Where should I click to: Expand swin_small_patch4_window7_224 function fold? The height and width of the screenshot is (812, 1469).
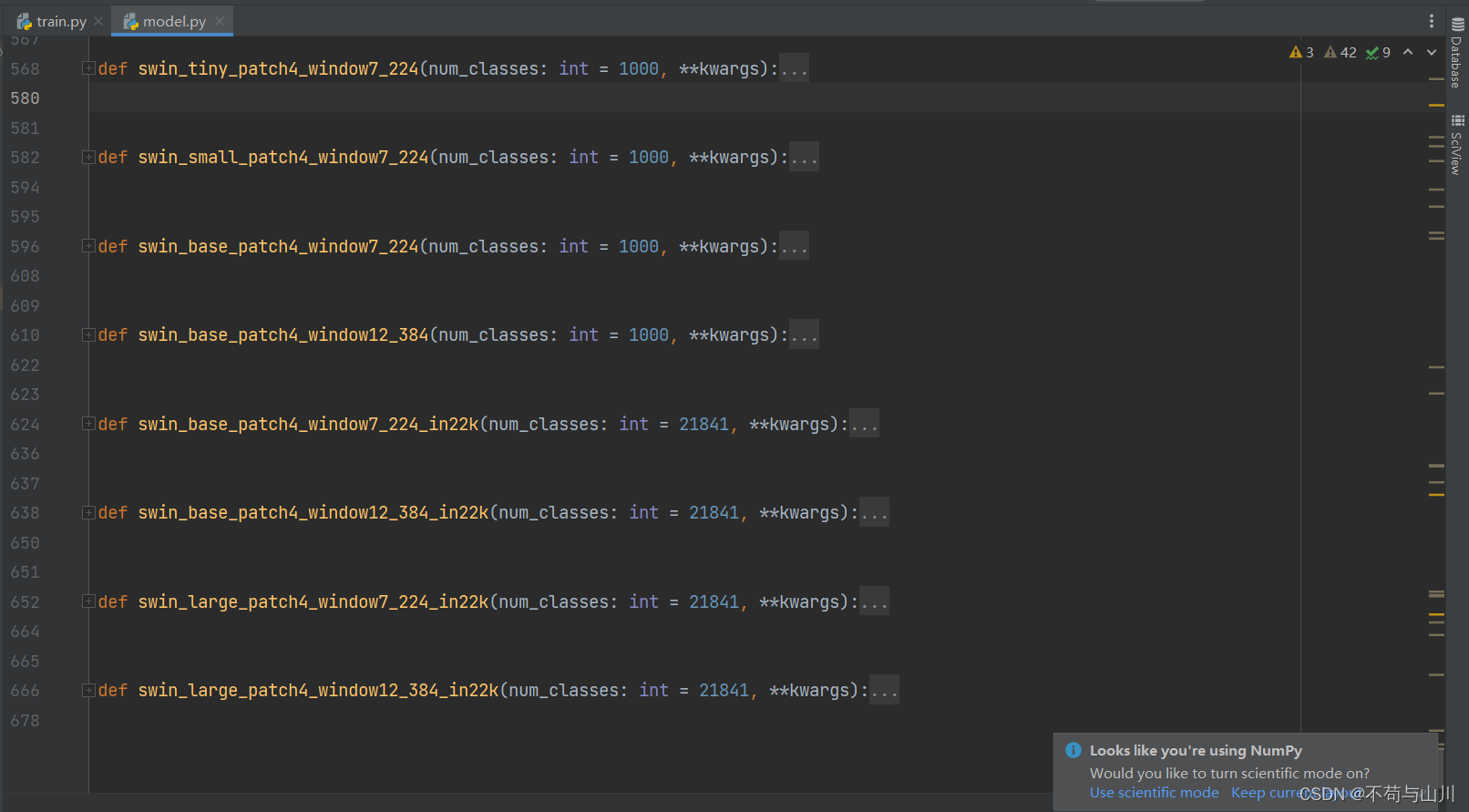click(88, 157)
